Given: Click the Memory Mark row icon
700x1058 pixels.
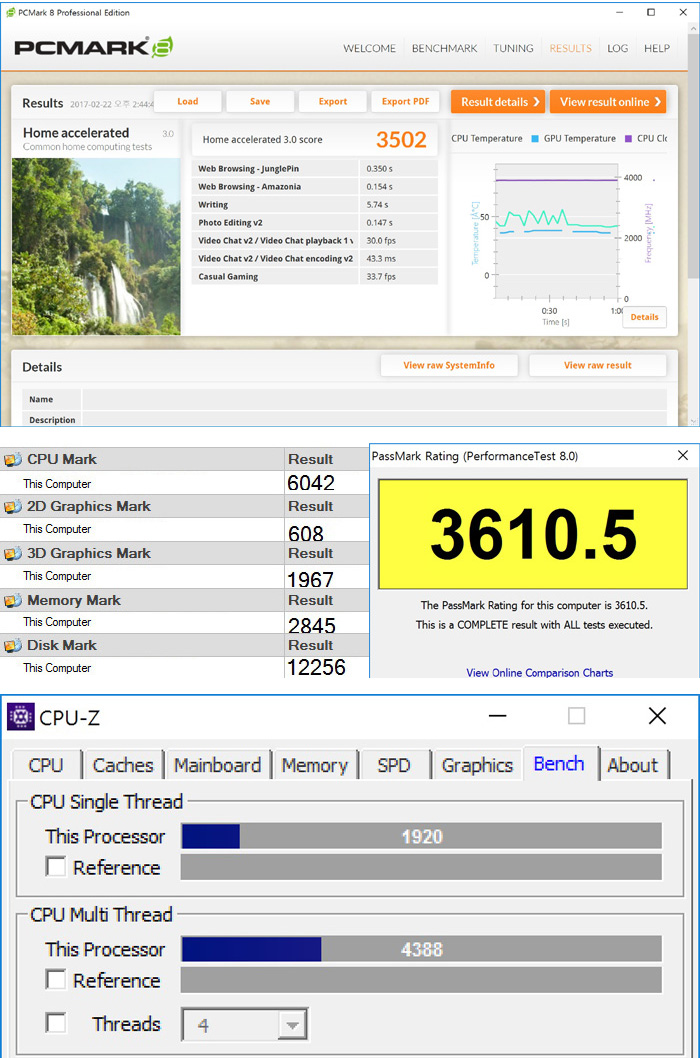Looking at the screenshot, I should coord(12,601).
